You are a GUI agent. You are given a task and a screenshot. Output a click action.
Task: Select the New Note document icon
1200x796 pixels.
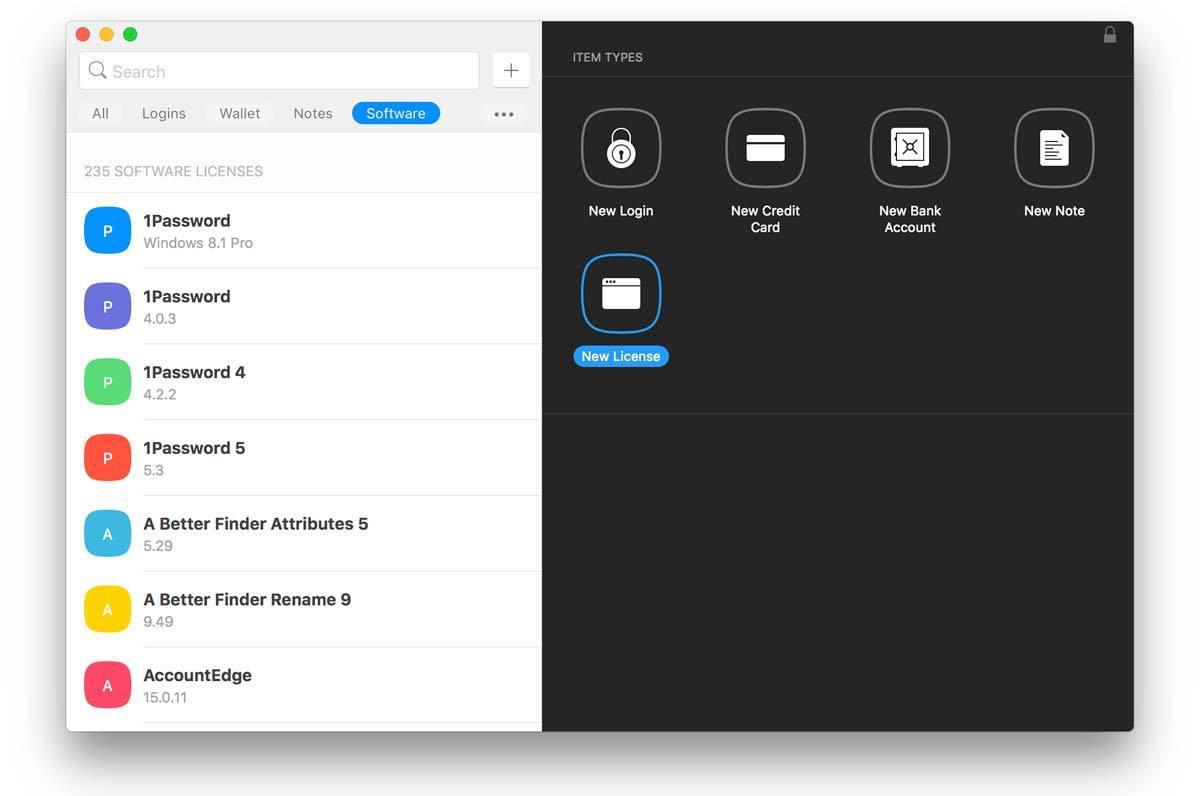[1054, 148]
